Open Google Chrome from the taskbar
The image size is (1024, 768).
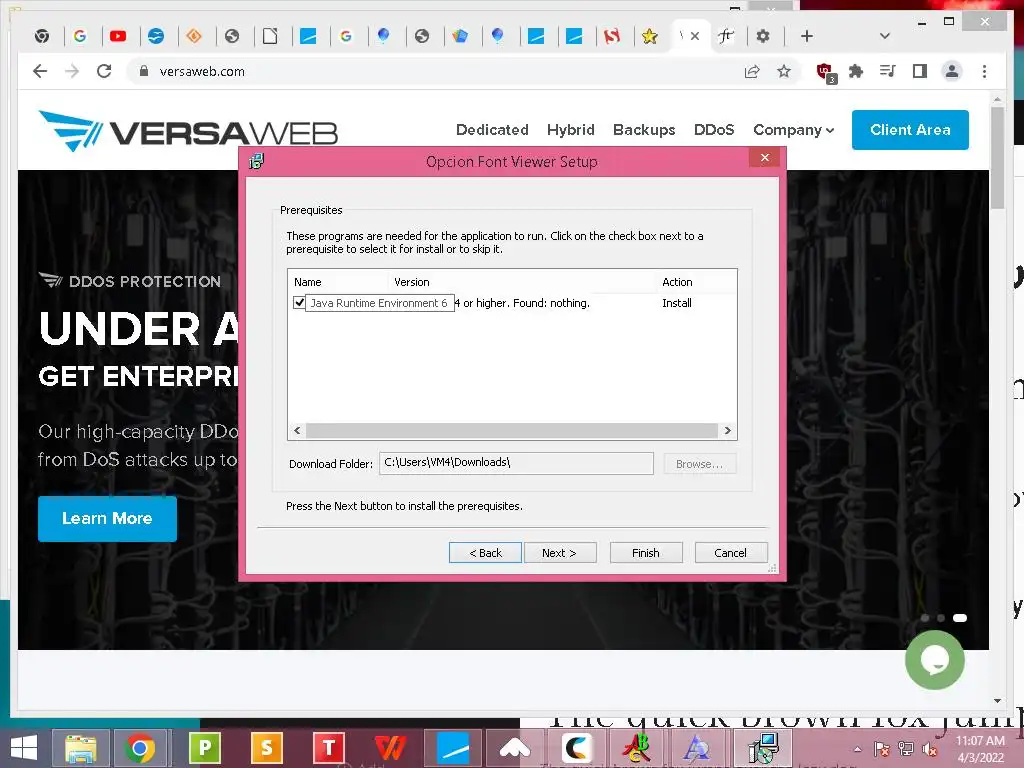click(x=140, y=748)
